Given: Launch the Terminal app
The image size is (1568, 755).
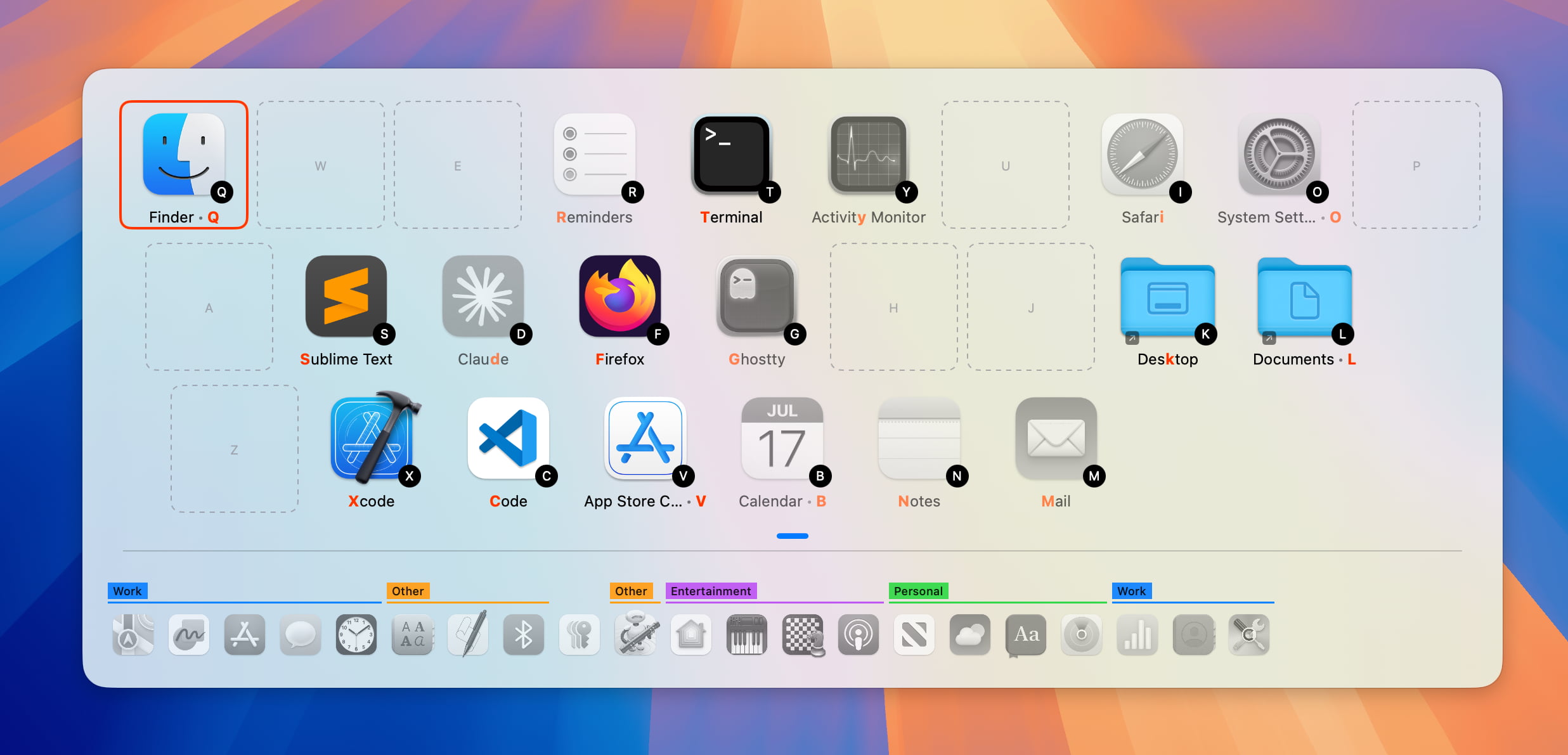Looking at the screenshot, I should click(x=731, y=155).
